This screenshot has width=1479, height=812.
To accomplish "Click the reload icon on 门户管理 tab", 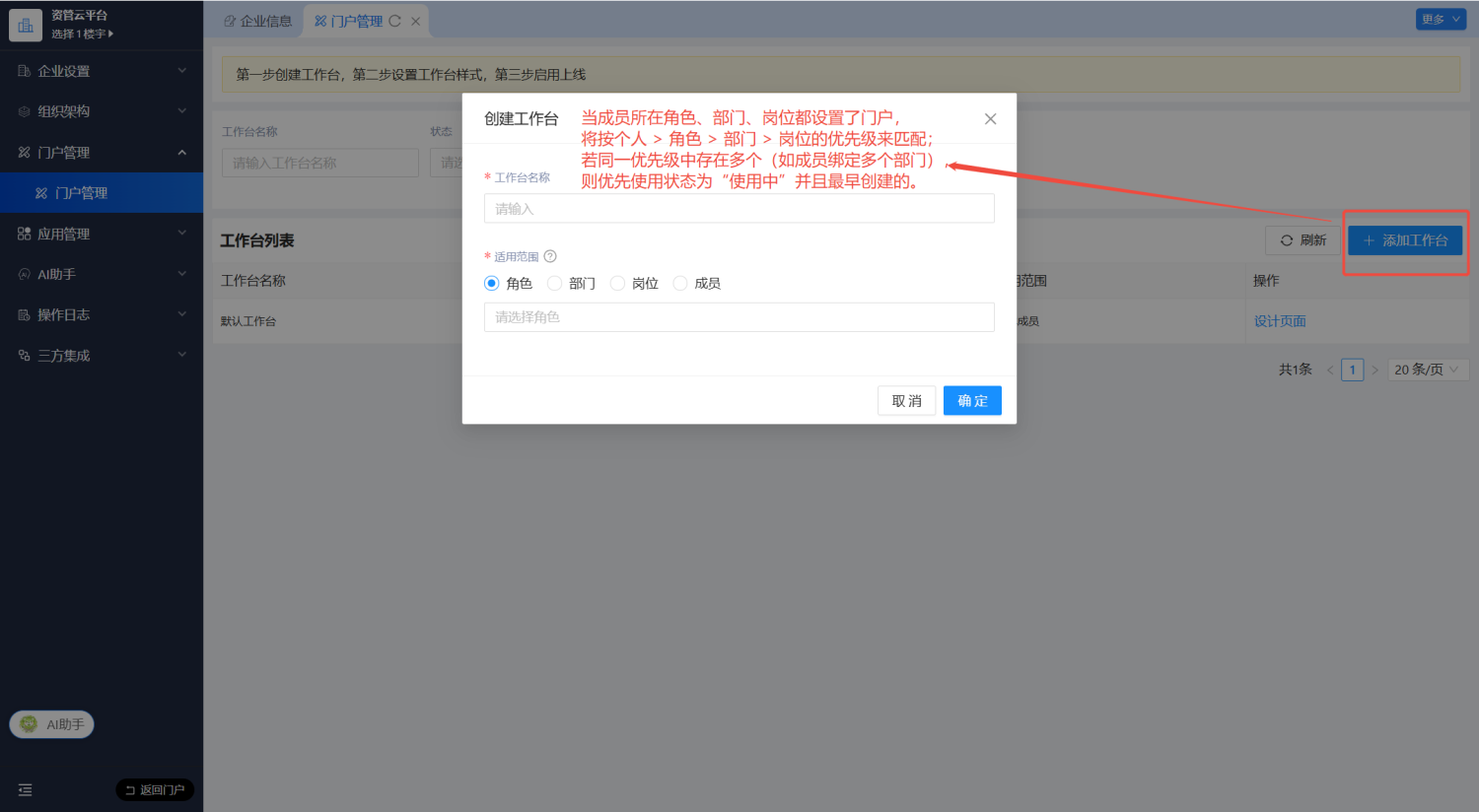I will [x=395, y=21].
